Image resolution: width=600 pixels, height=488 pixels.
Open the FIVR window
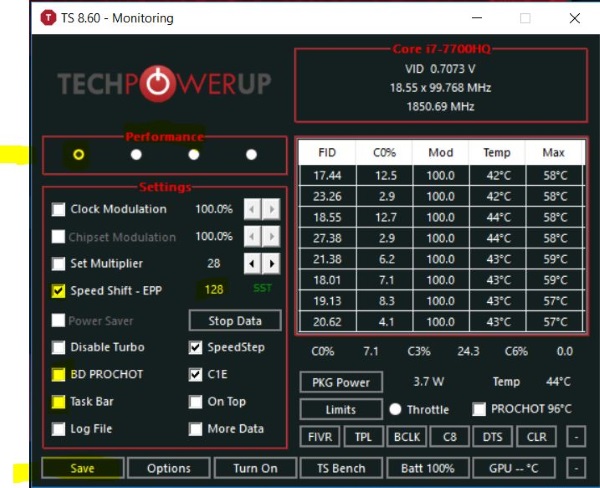pos(320,436)
